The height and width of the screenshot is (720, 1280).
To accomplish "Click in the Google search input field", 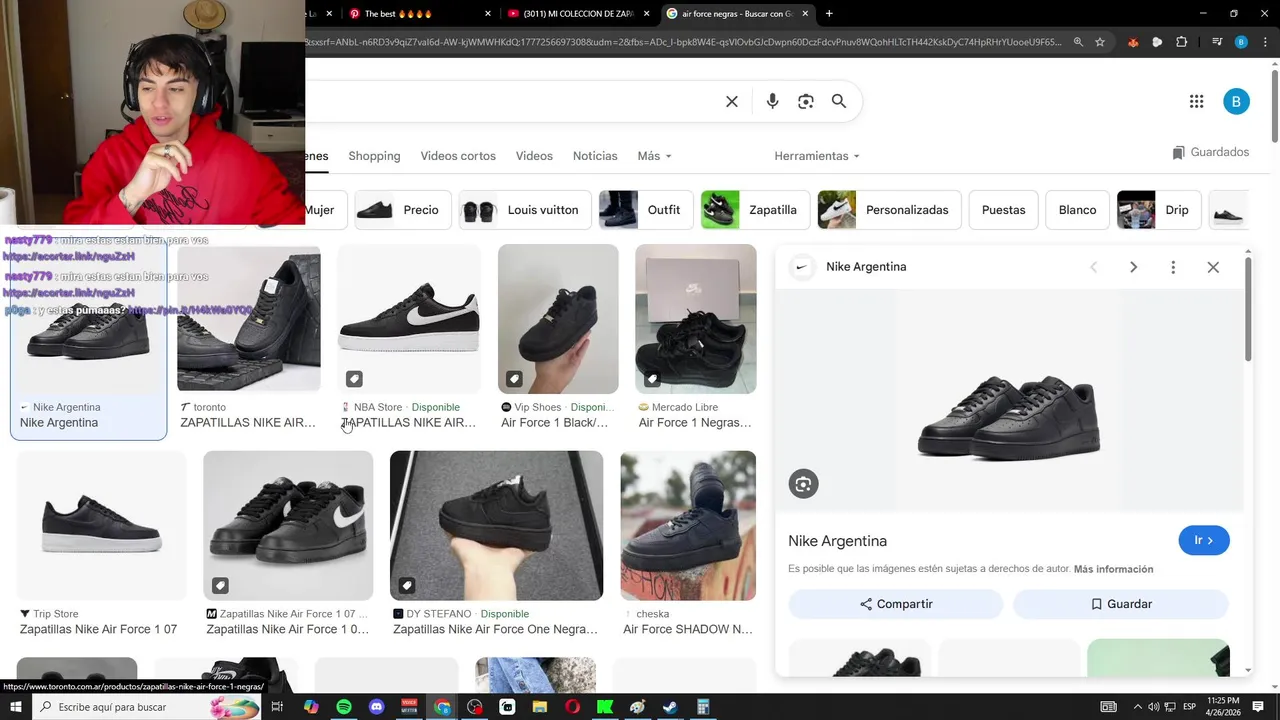I will 510,101.
